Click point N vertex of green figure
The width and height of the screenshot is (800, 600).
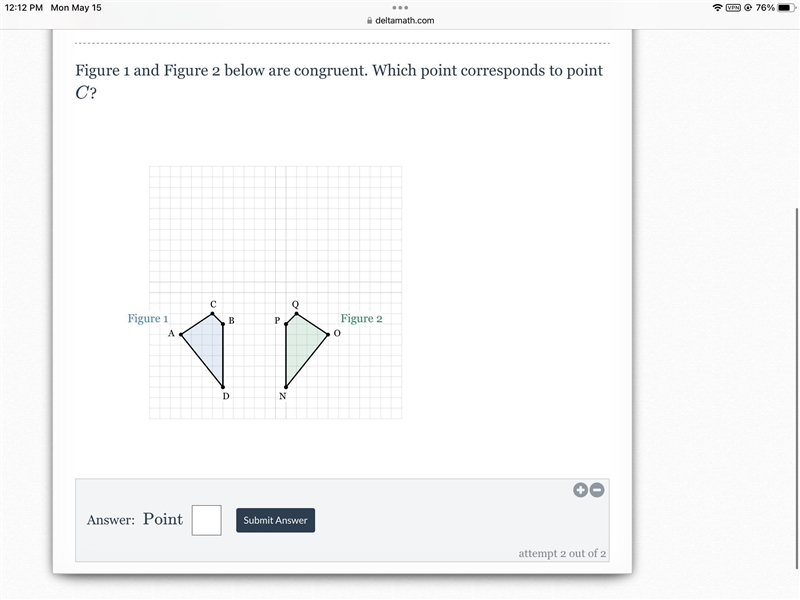coord(286,387)
